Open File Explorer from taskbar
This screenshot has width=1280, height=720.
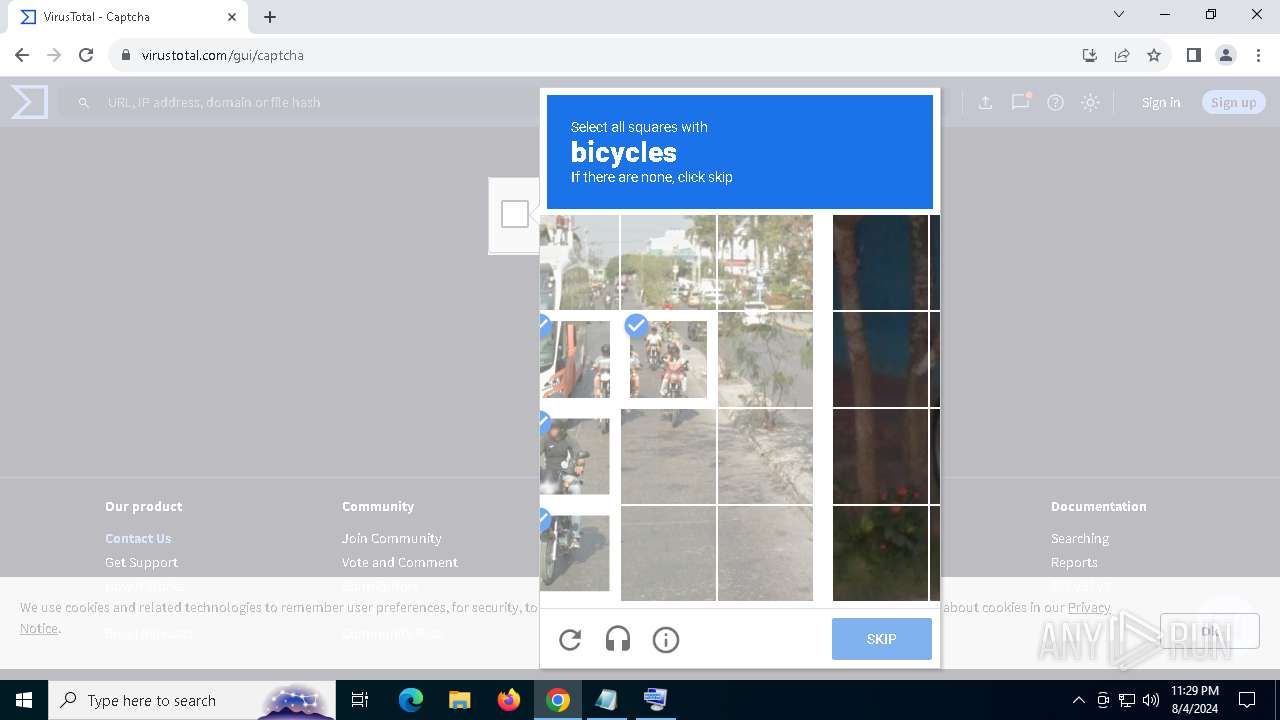(x=459, y=700)
